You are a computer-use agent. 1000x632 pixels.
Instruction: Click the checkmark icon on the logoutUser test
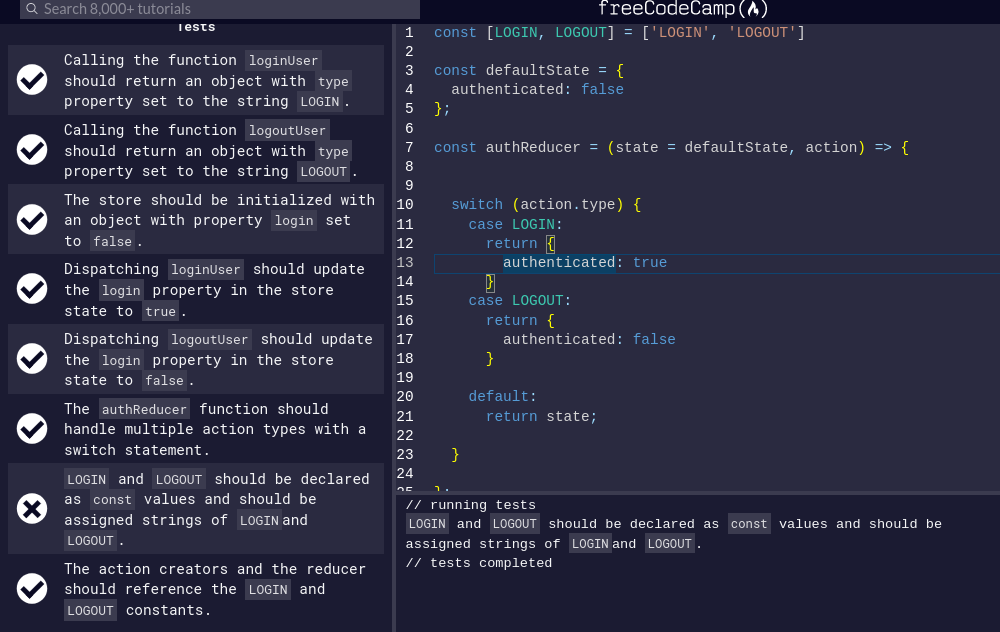coord(31,149)
